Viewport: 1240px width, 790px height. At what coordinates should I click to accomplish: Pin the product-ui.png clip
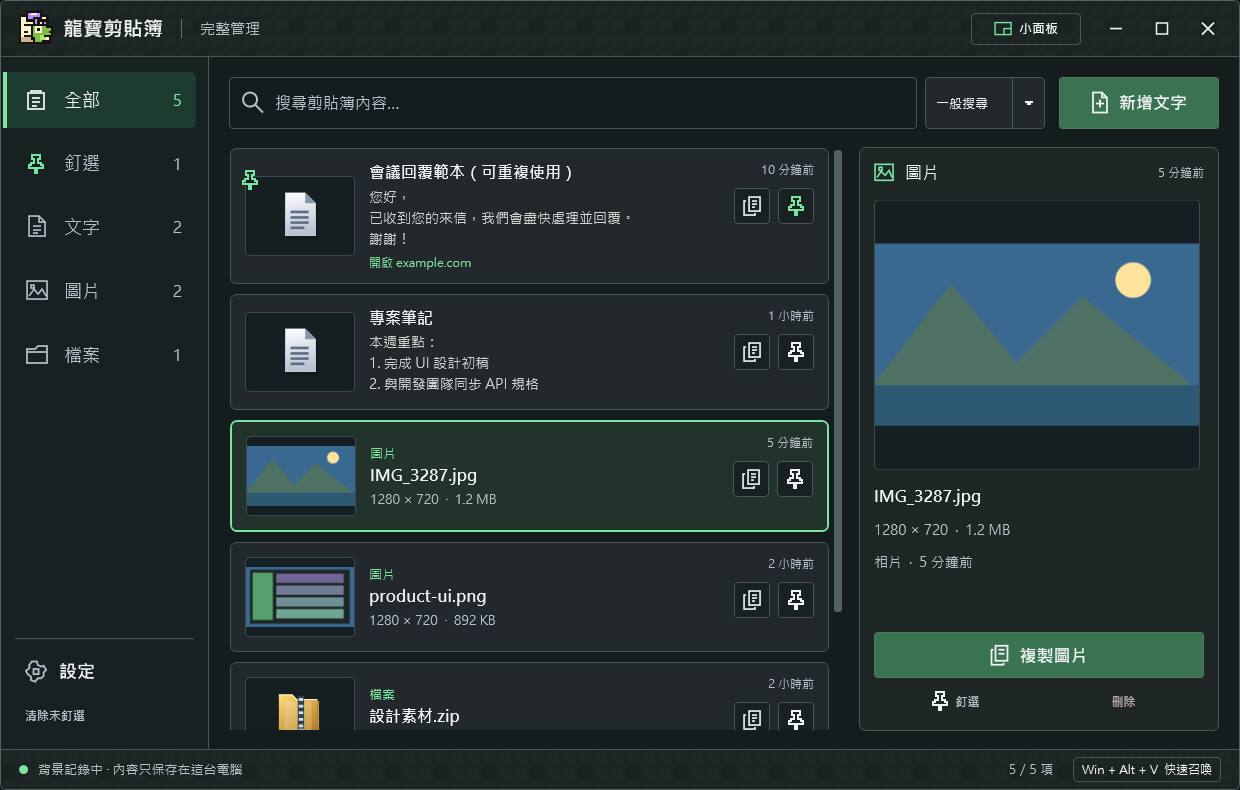point(796,600)
